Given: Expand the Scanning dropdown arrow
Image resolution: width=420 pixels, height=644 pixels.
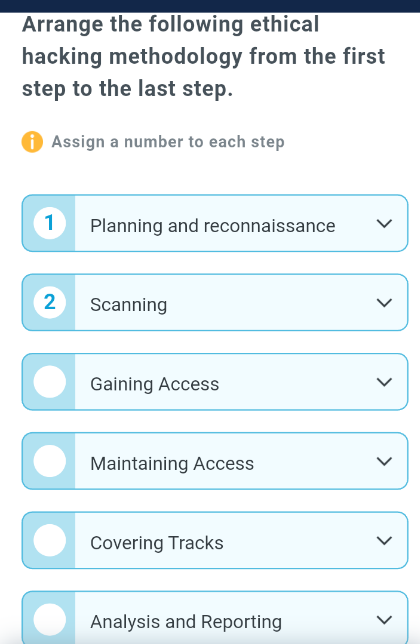Looking at the screenshot, I should point(384,303).
